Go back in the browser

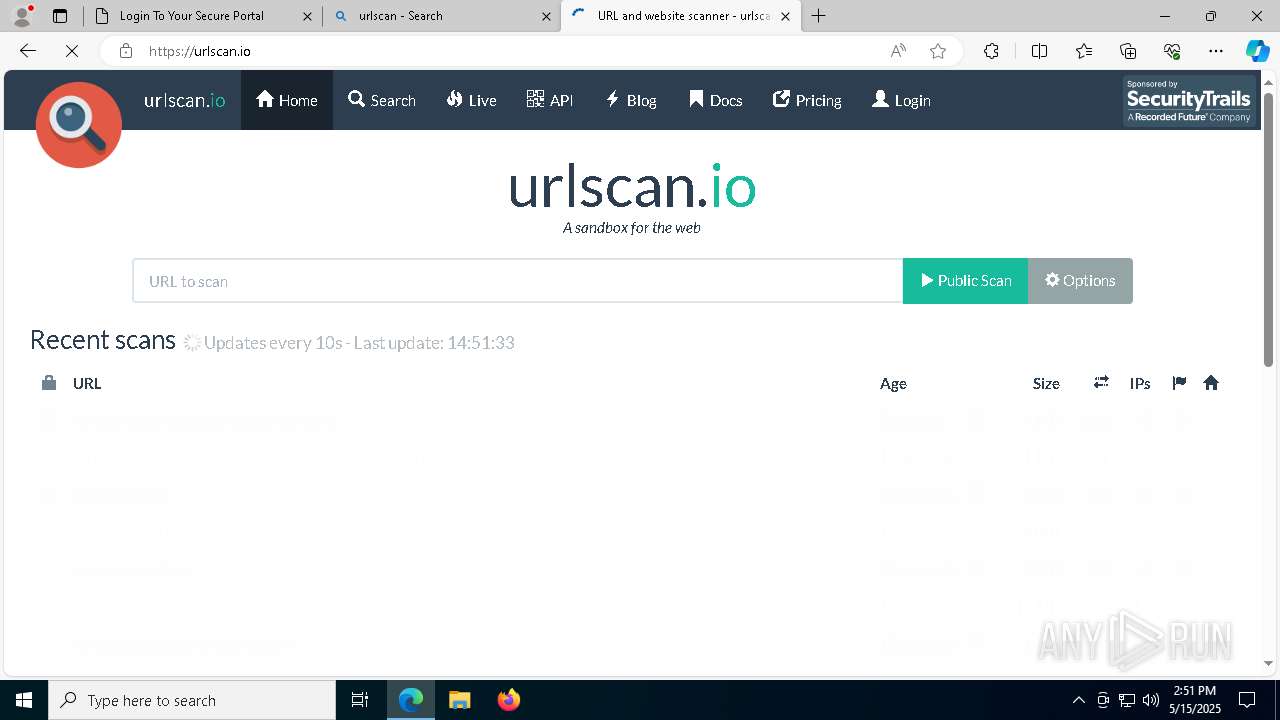tap(28, 51)
